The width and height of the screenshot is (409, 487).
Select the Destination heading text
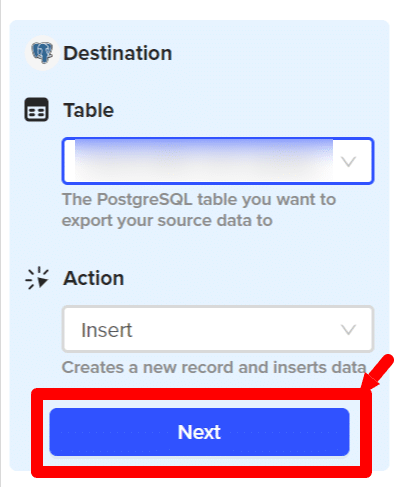tap(118, 53)
